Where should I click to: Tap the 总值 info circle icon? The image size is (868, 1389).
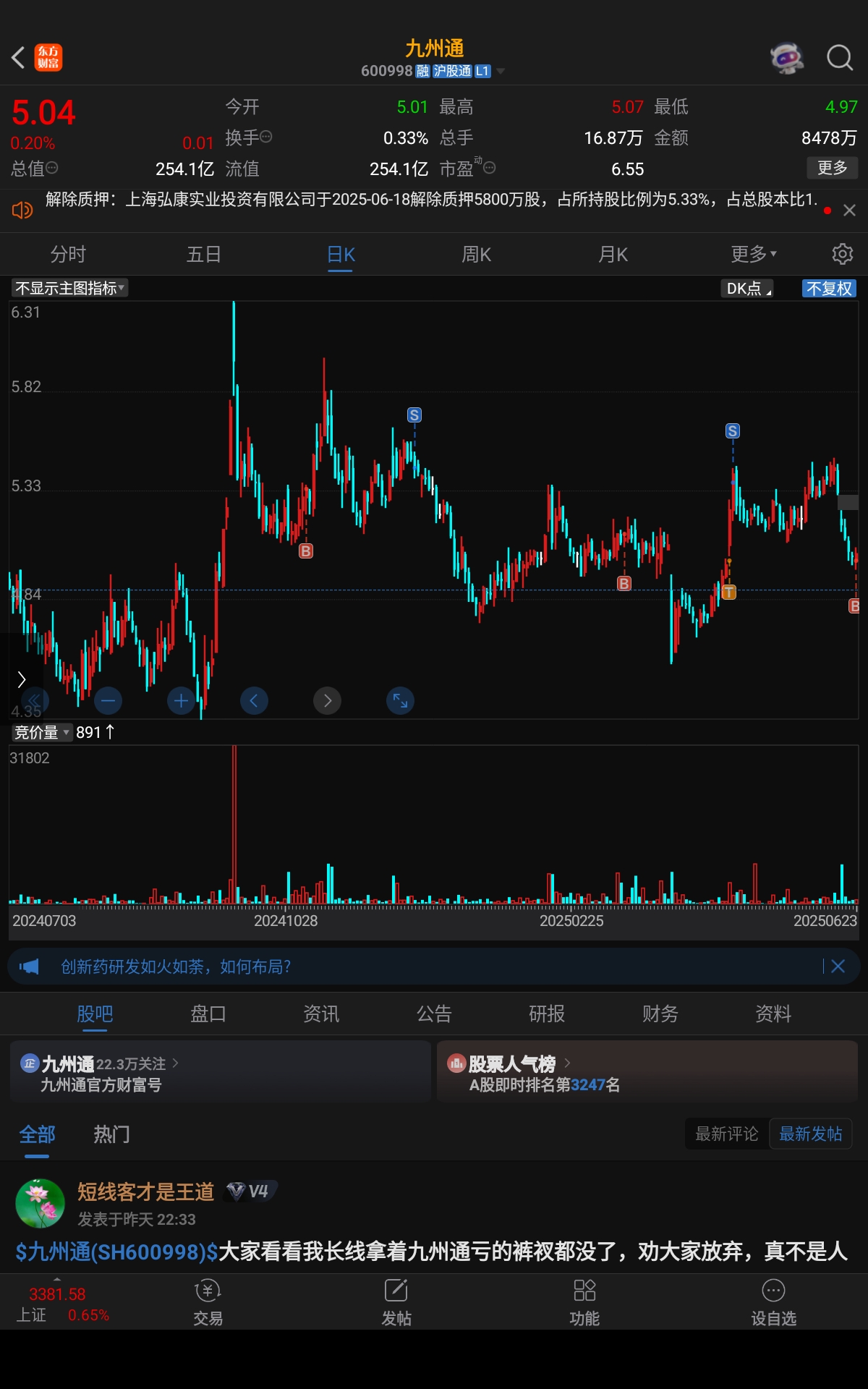click(x=52, y=168)
